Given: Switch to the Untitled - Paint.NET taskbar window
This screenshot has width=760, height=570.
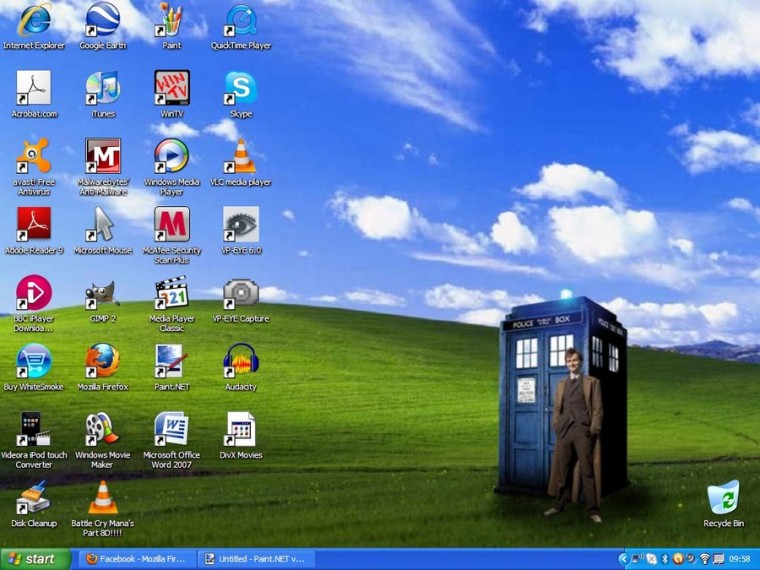Looking at the screenshot, I should click(256, 559).
